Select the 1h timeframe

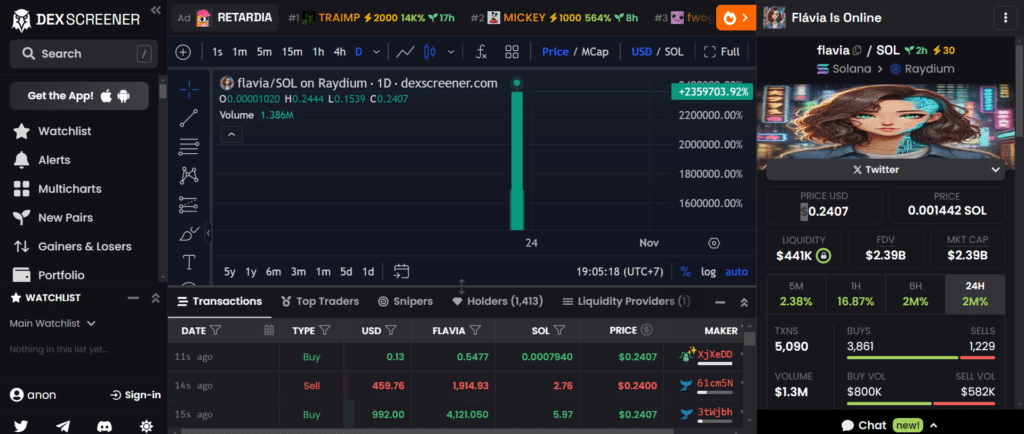(318, 52)
